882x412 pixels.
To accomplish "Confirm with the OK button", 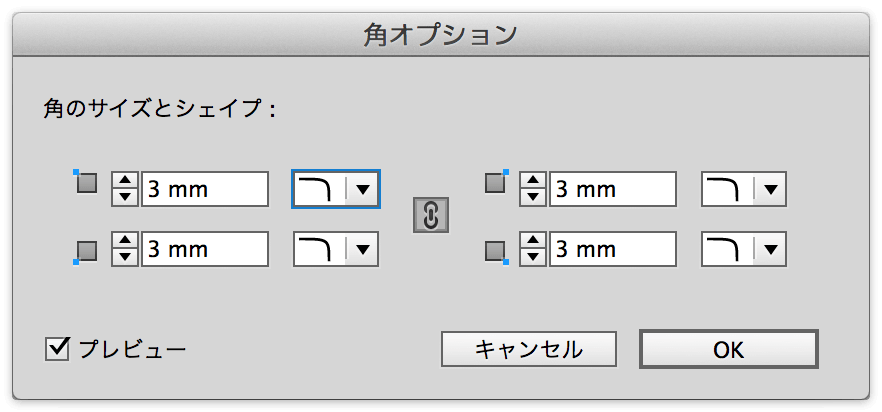I will (x=728, y=350).
